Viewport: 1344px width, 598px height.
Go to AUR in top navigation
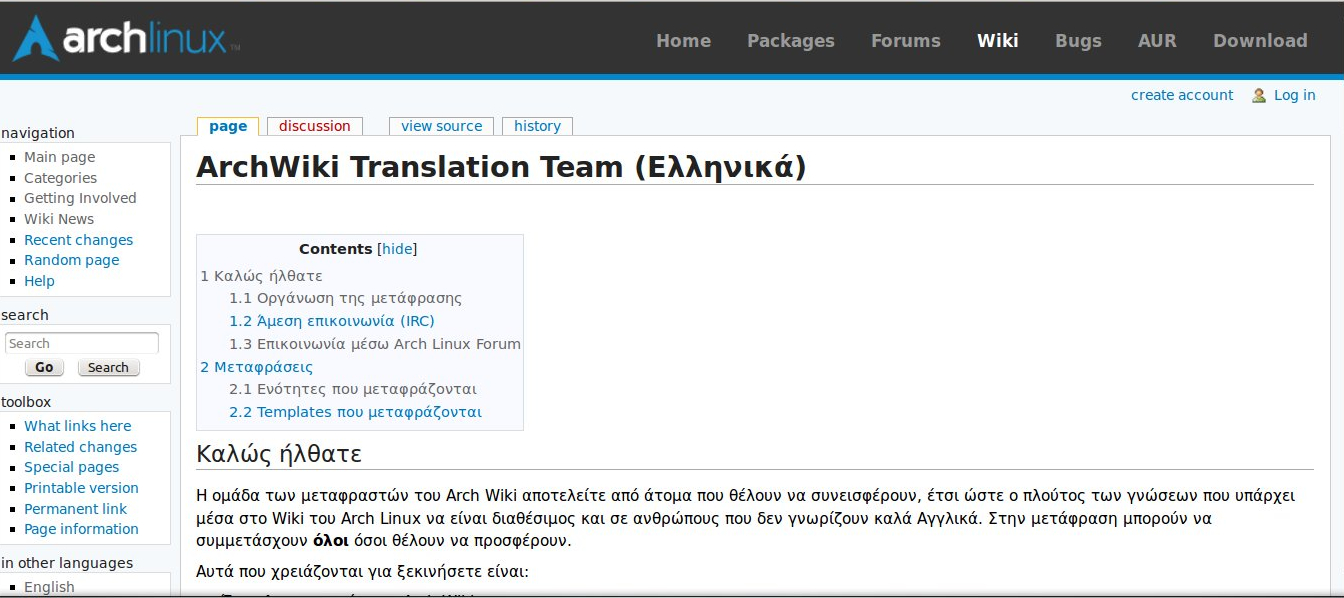1157,41
